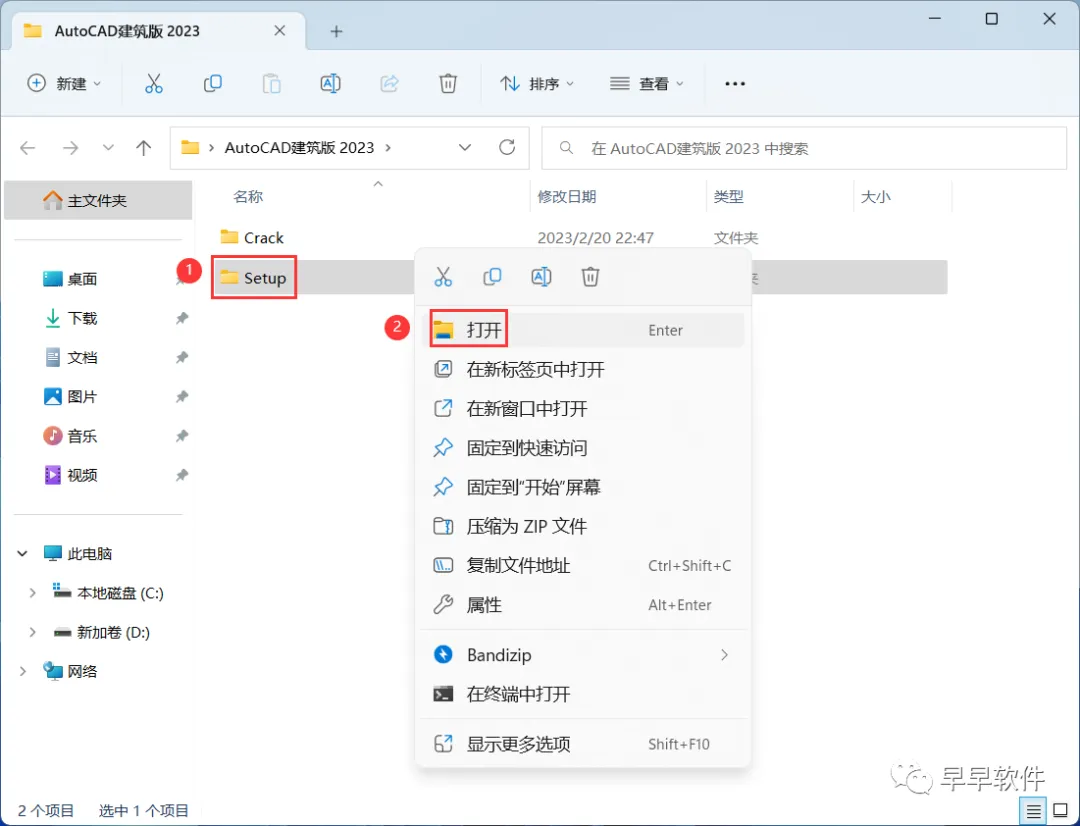Sort by the 类型 column header

728,196
